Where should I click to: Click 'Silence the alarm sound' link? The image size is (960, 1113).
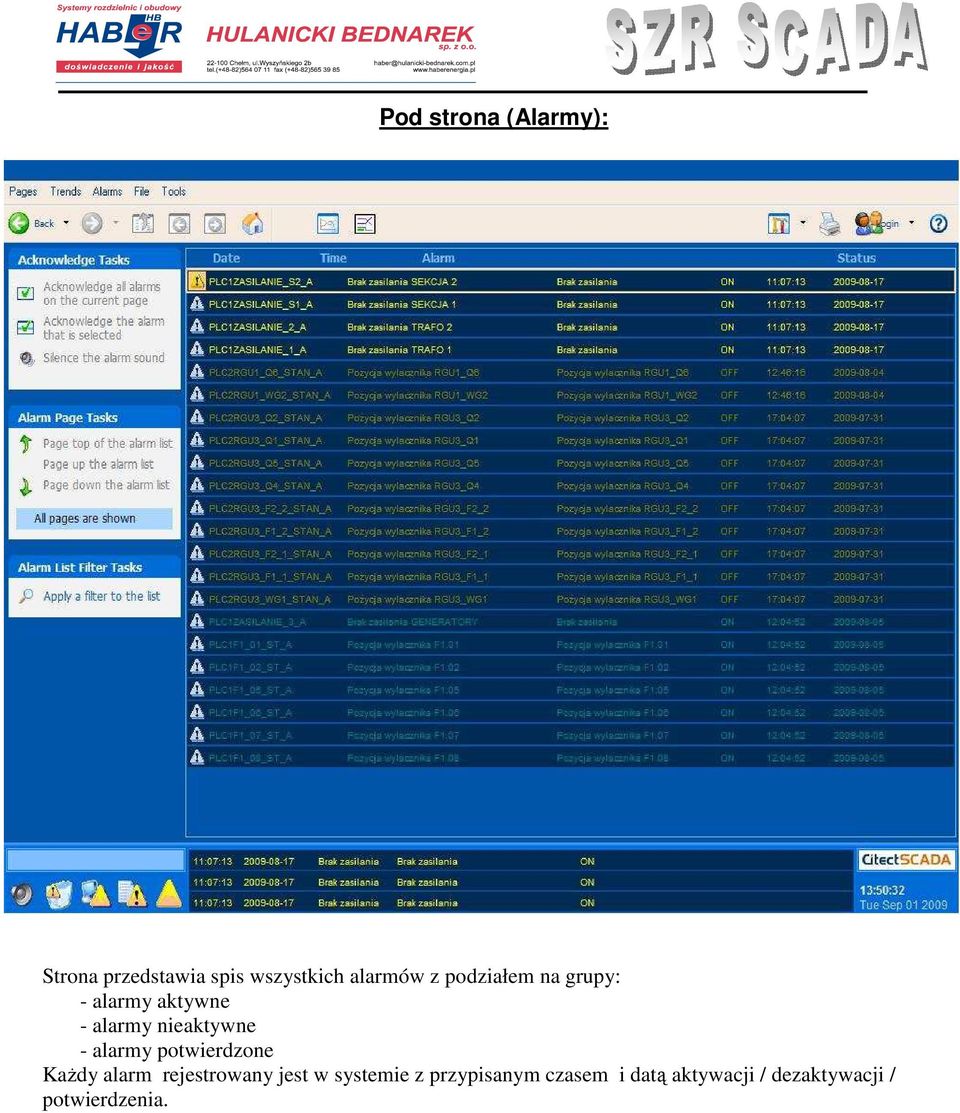pos(104,358)
